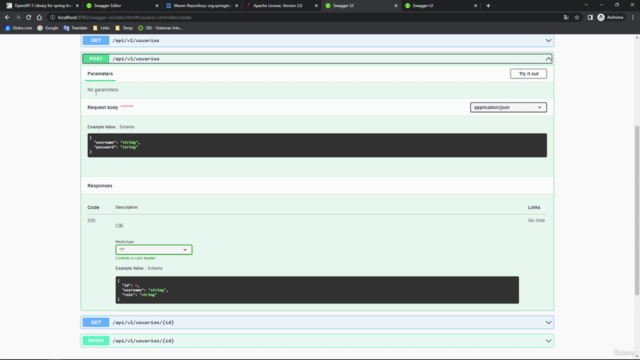Expand the GET /api/v1/usuarios operation
Image resolution: width=640 pixels, height=360 pixels.
548,40
